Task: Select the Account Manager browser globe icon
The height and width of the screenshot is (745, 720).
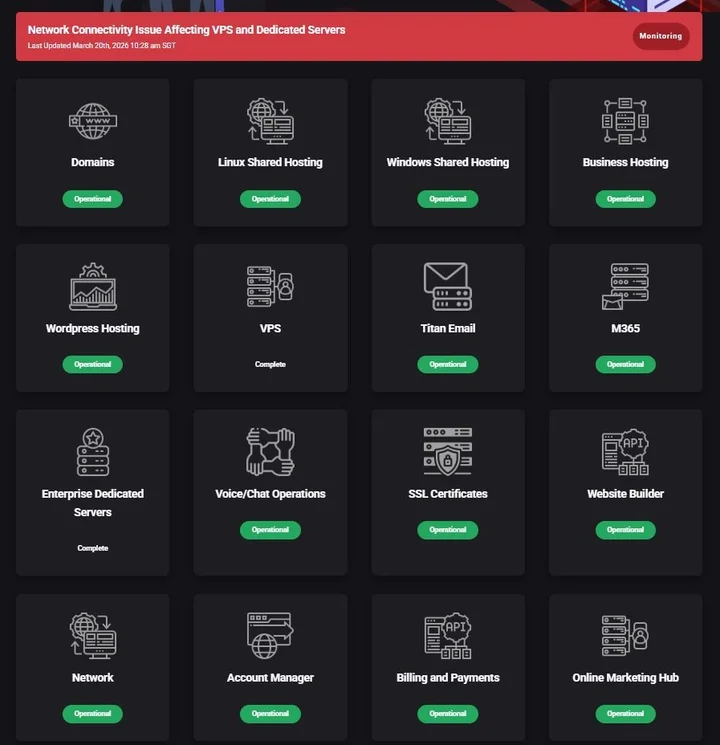Action: [270, 636]
